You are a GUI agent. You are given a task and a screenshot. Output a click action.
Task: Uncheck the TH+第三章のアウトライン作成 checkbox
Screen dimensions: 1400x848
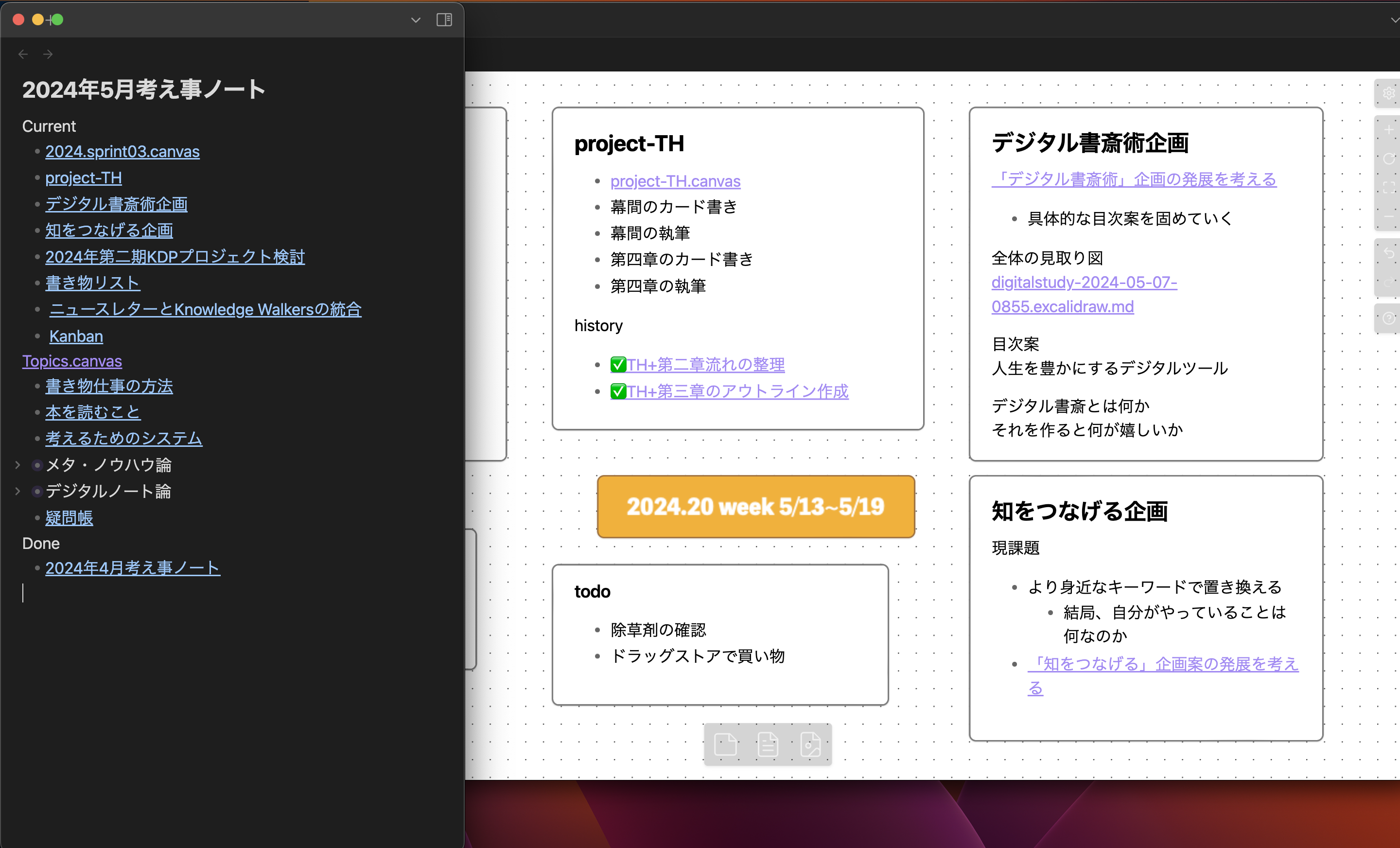click(x=618, y=390)
